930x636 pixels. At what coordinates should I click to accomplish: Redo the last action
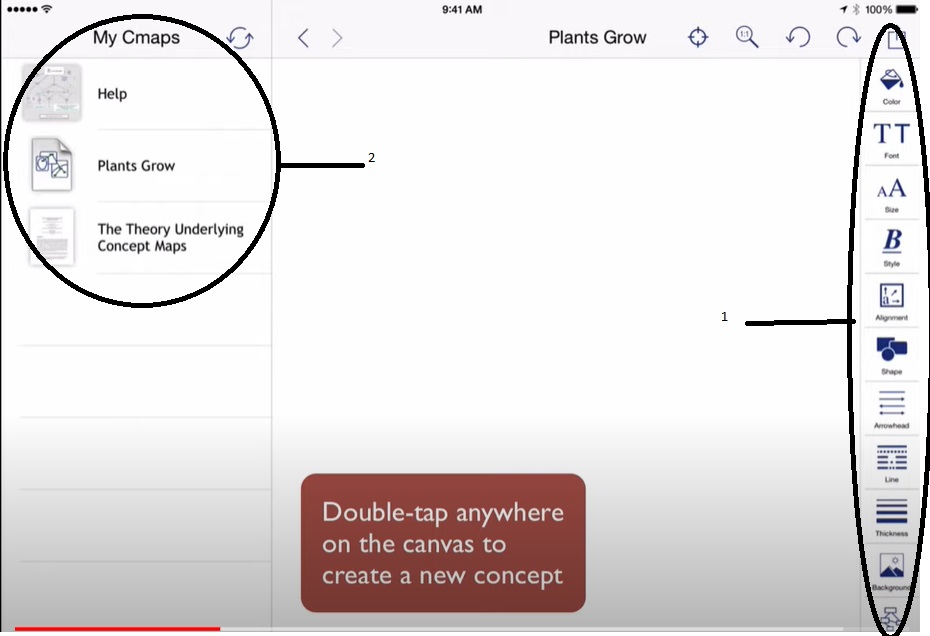point(848,38)
